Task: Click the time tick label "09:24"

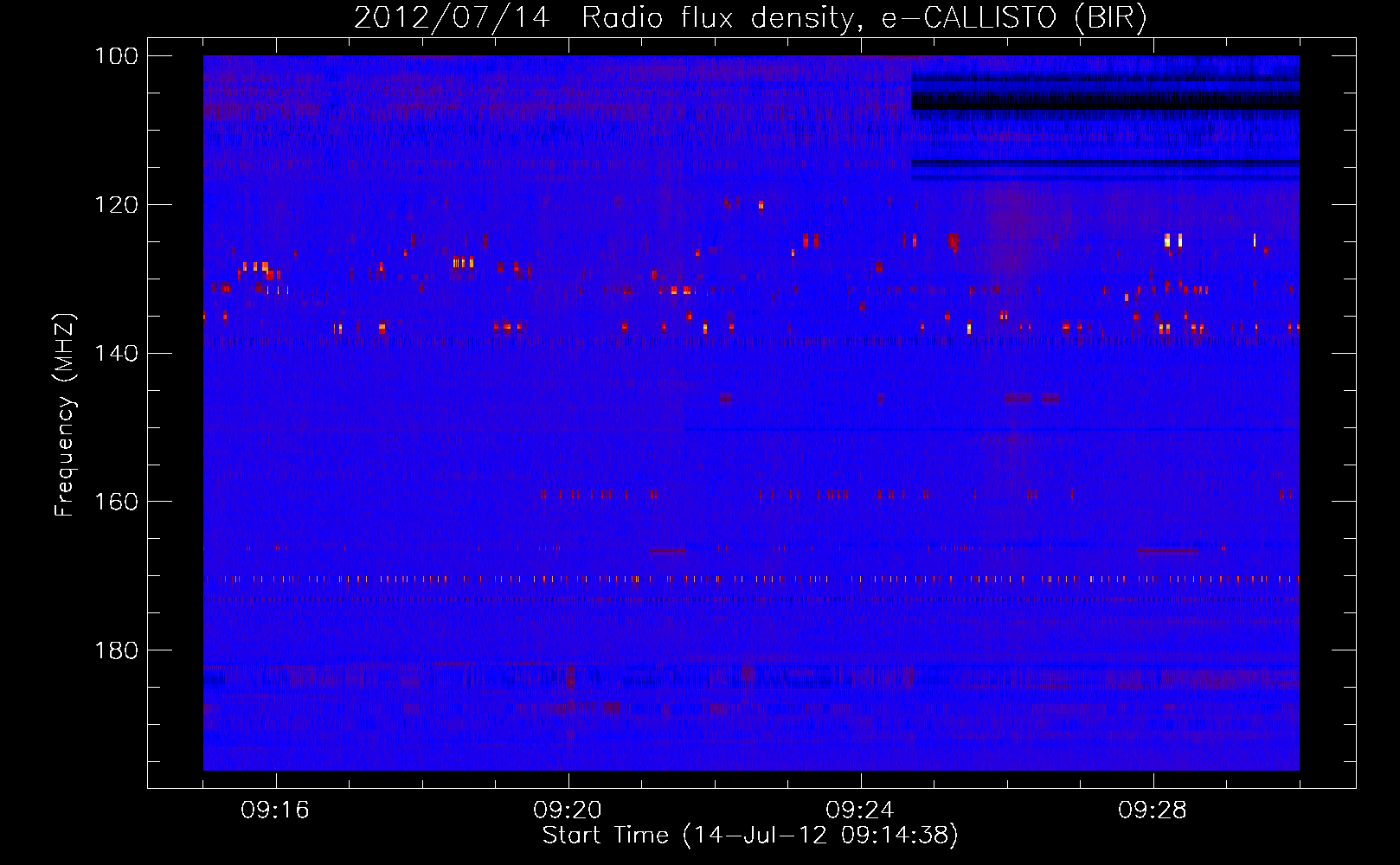Action: click(x=860, y=811)
